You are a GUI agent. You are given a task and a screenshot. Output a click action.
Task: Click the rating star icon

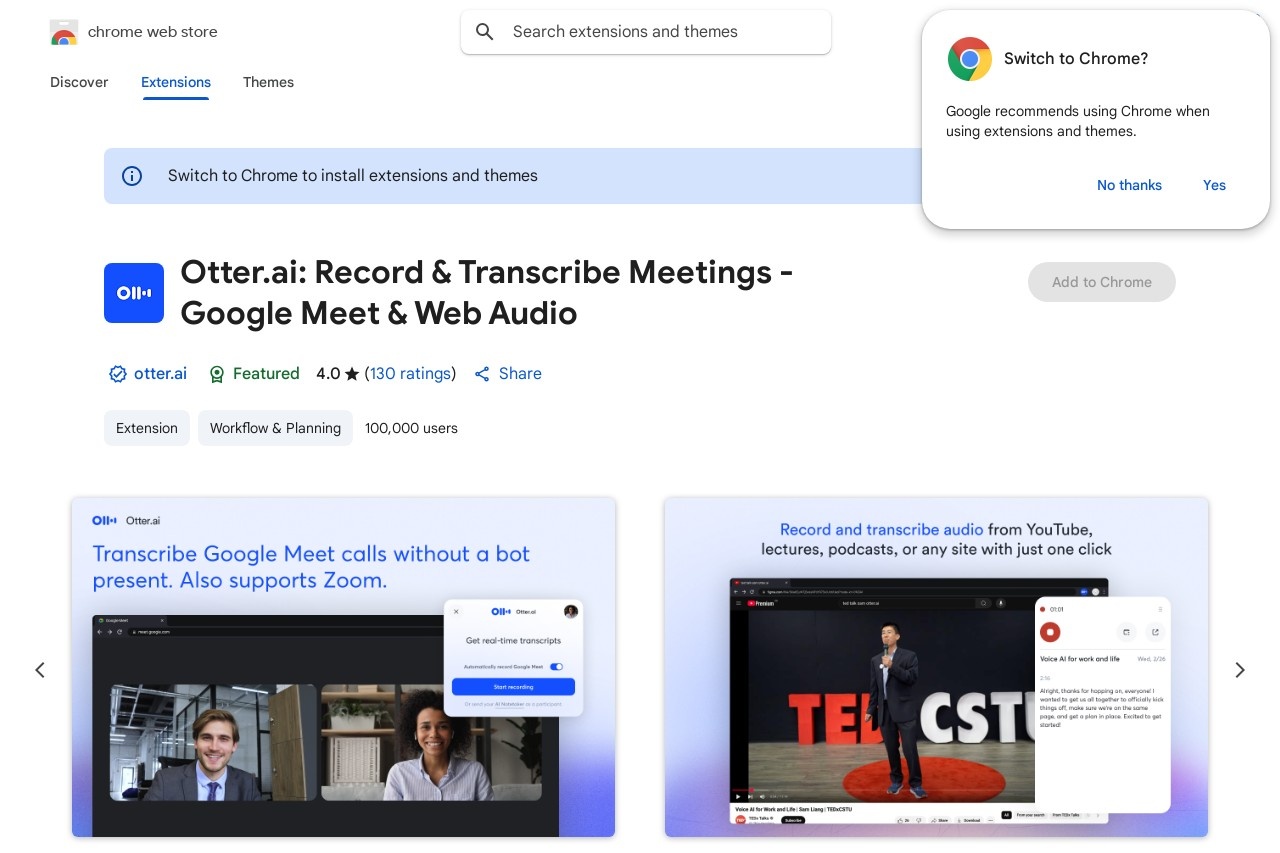352,374
